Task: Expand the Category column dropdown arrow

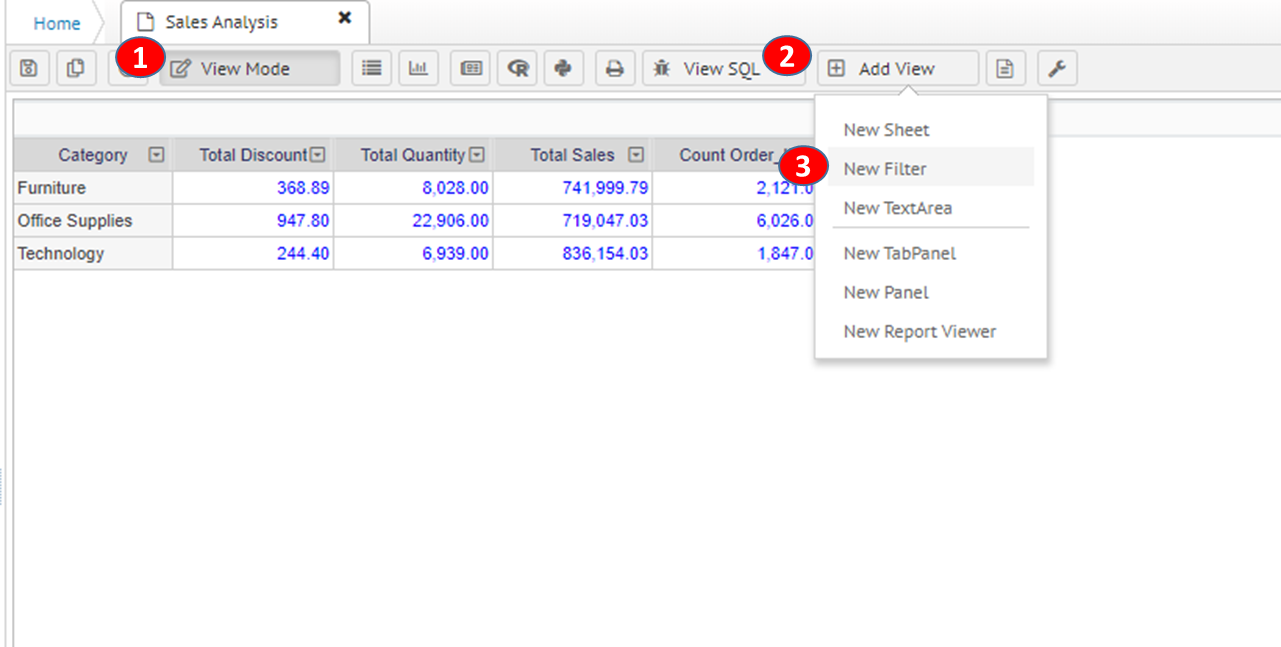Action: [x=156, y=155]
